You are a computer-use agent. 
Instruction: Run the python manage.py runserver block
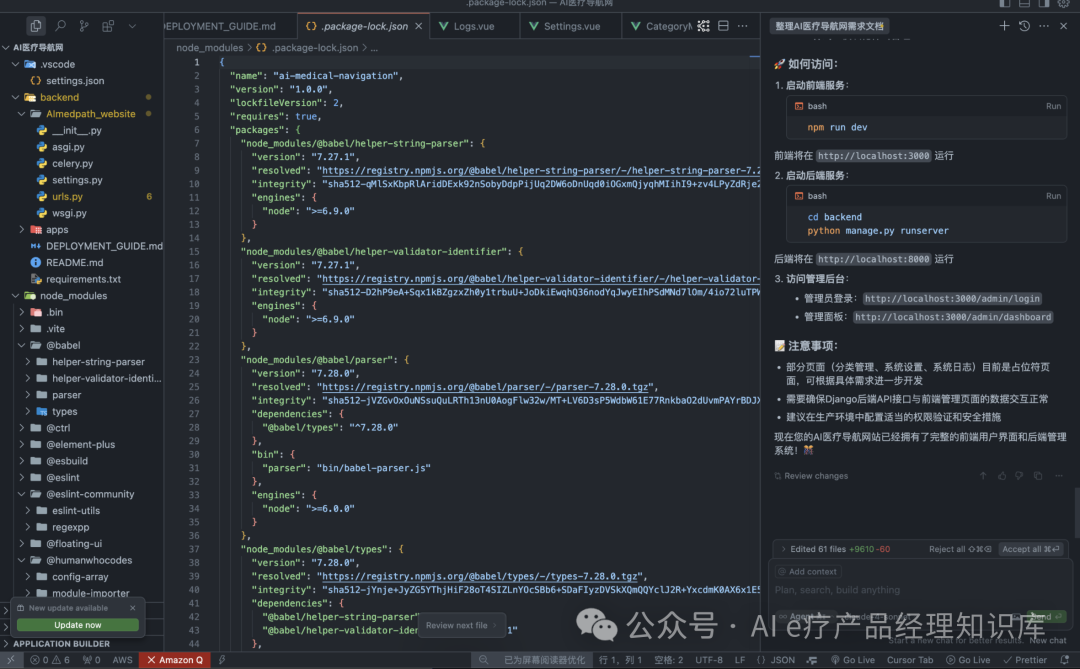tap(1053, 196)
